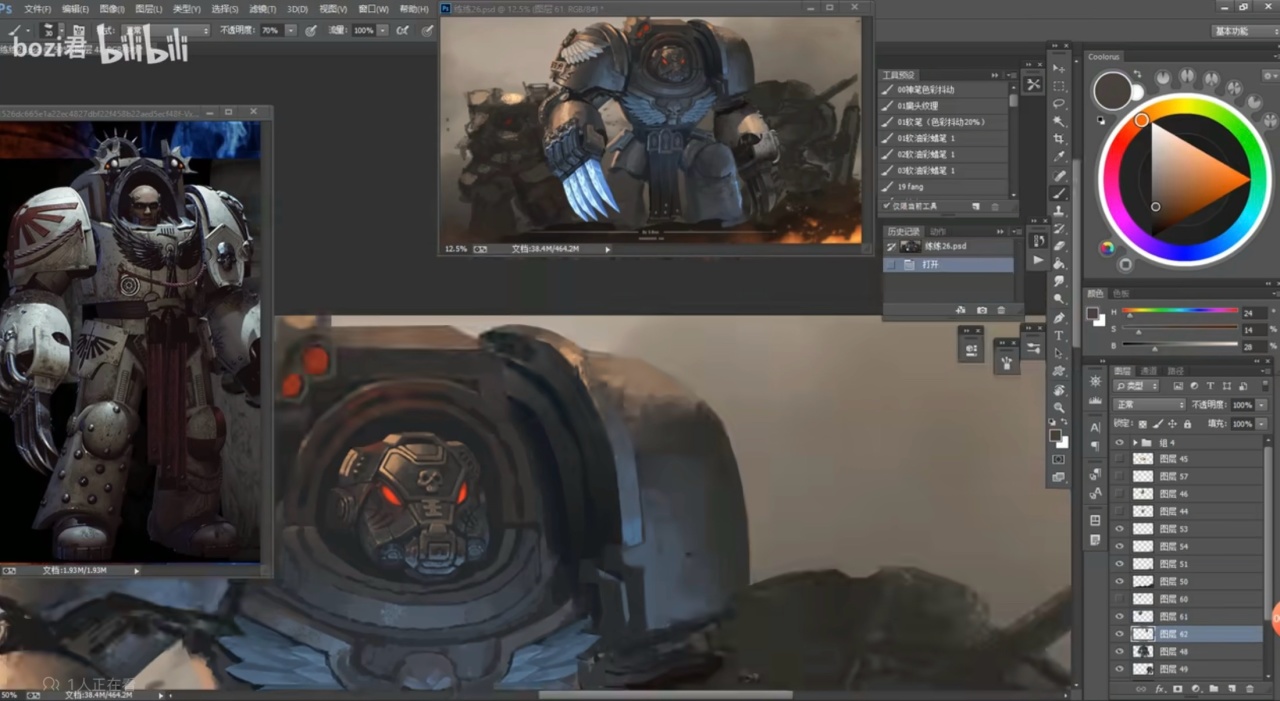Viewport: 1280px width, 701px height.
Task: Switch to the 色板 tab
Action: point(1121,294)
